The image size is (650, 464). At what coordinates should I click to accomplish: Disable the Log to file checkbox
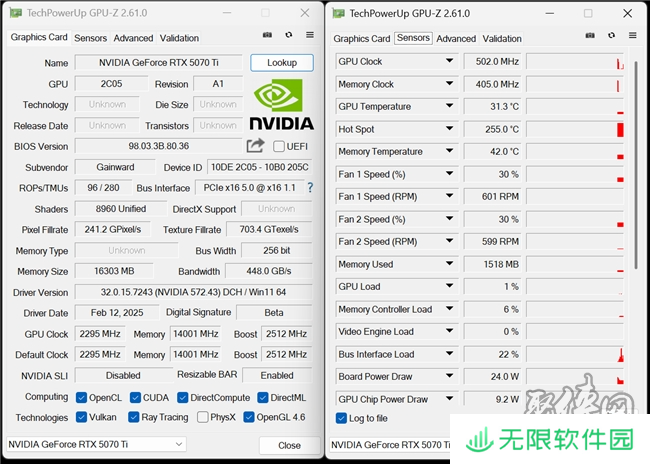[x=341, y=418]
